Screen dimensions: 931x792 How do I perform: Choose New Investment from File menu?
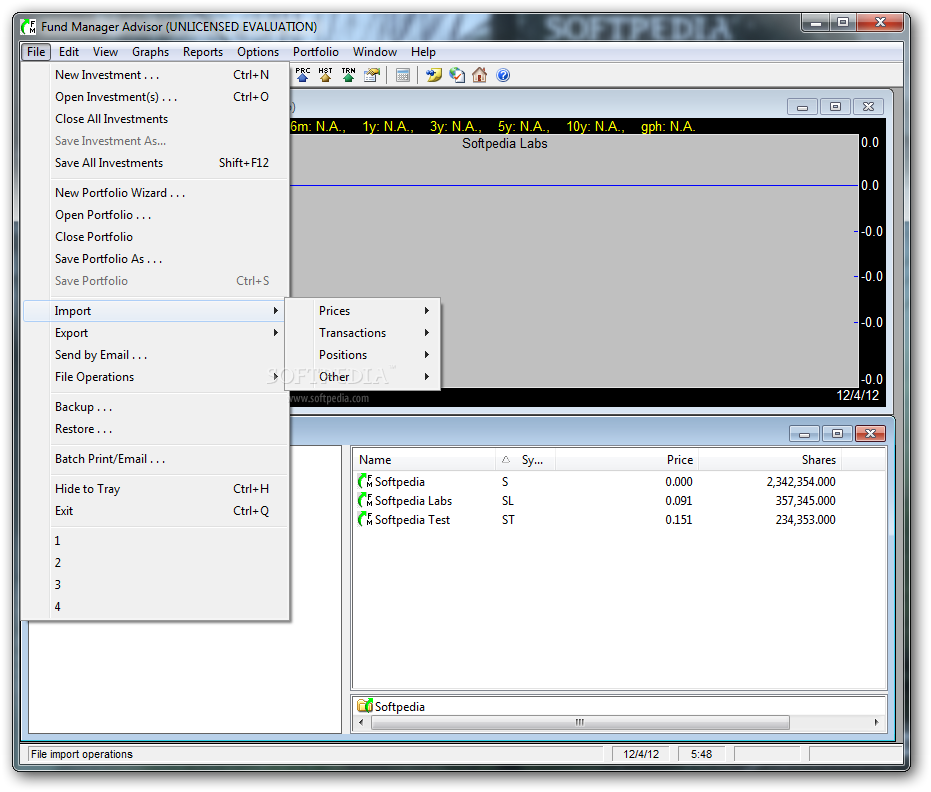coord(156,75)
